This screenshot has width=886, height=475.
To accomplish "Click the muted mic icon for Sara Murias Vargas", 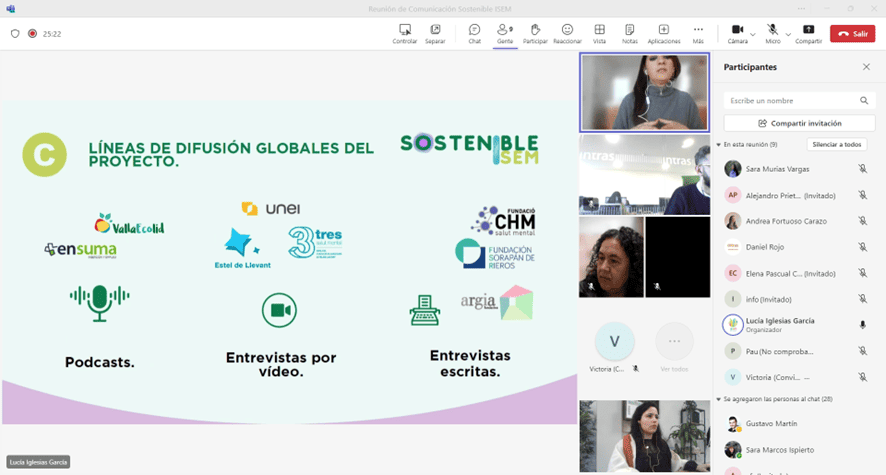I will (x=863, y=169).
